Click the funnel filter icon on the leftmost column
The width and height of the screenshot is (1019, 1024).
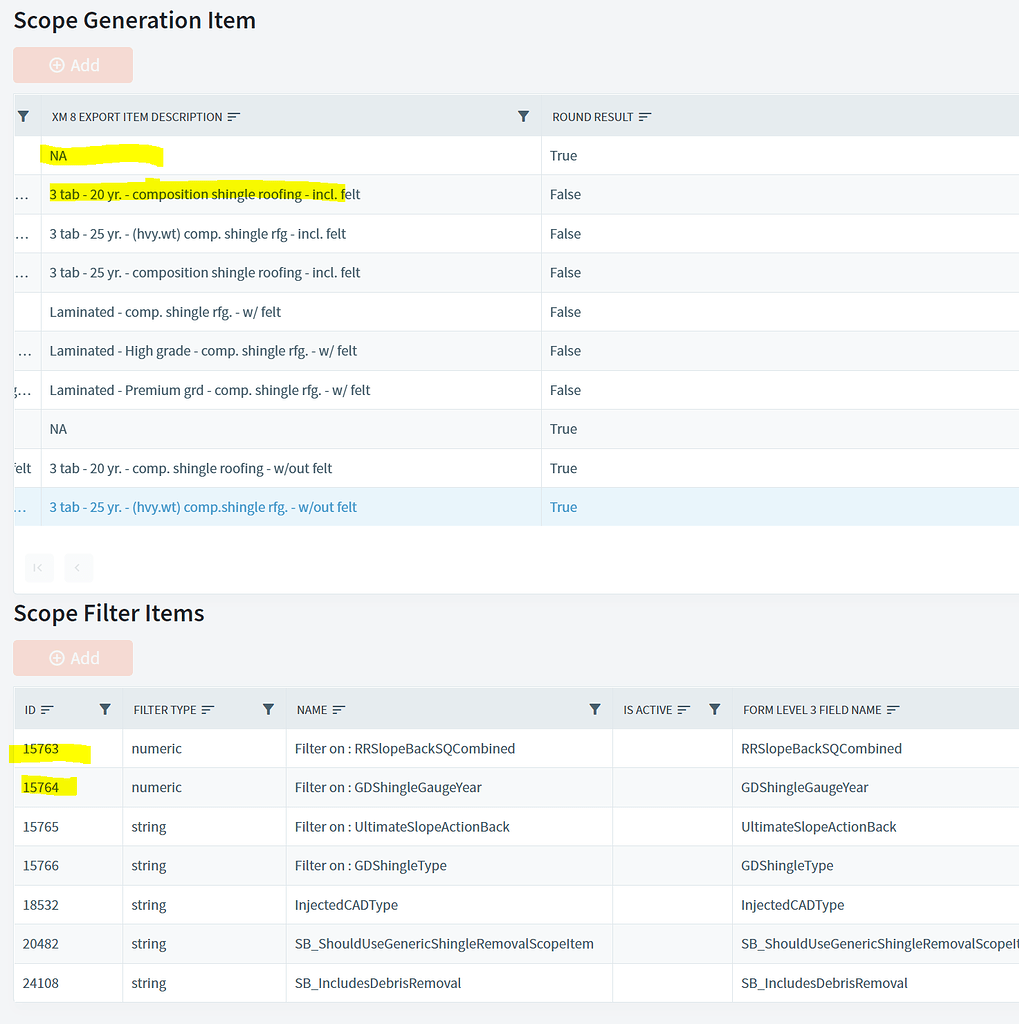point(23,116)
